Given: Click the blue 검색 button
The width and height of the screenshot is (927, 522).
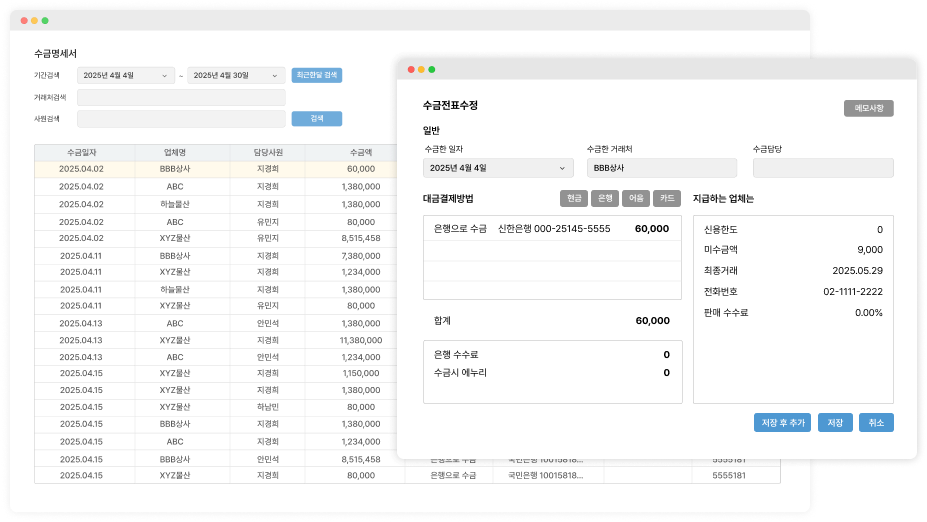Looking at the screenshot, I should pyautogui.click(x=317, y=119).
